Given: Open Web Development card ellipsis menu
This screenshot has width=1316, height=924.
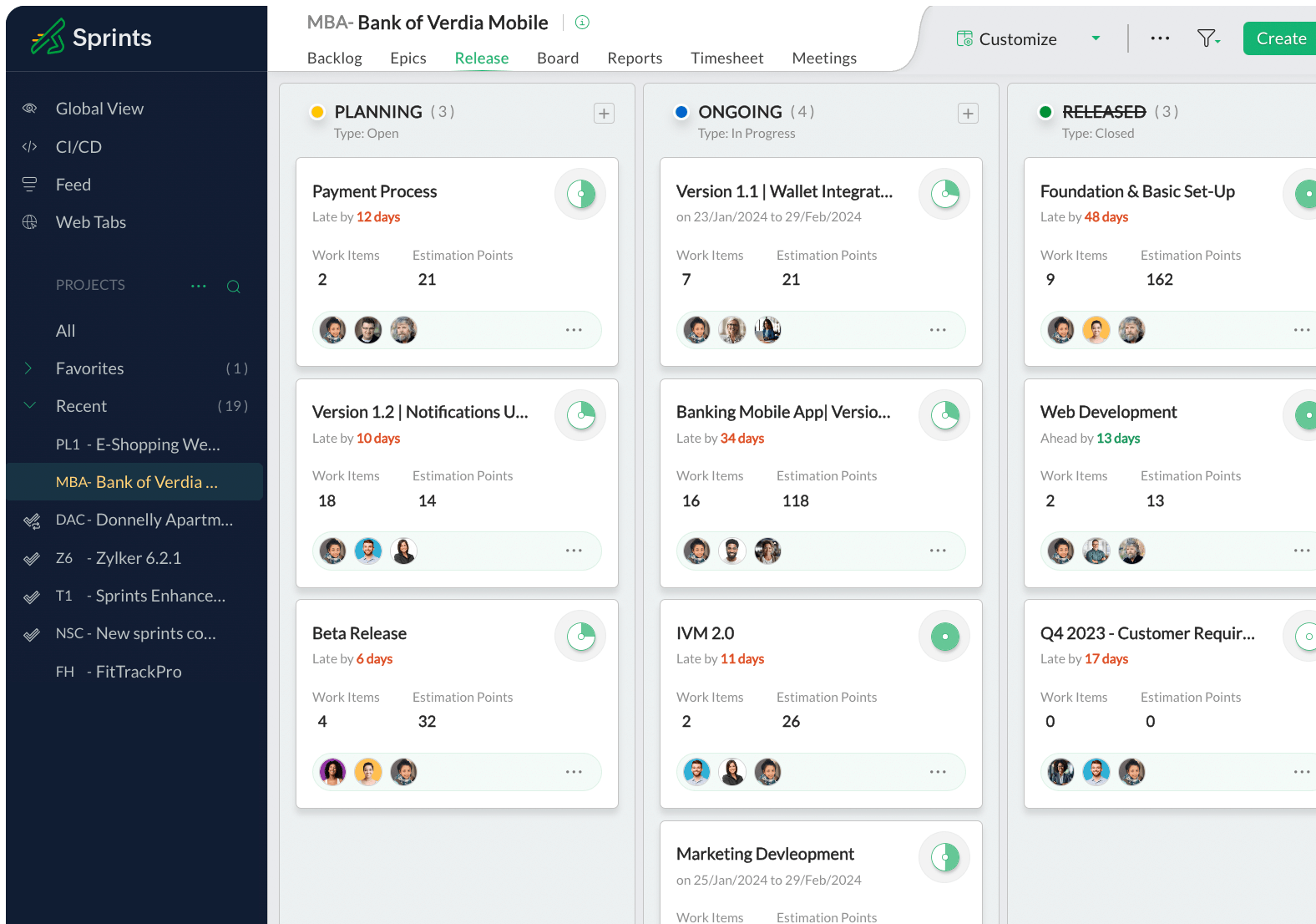Looking at the screenshot, I should 1302,551.
